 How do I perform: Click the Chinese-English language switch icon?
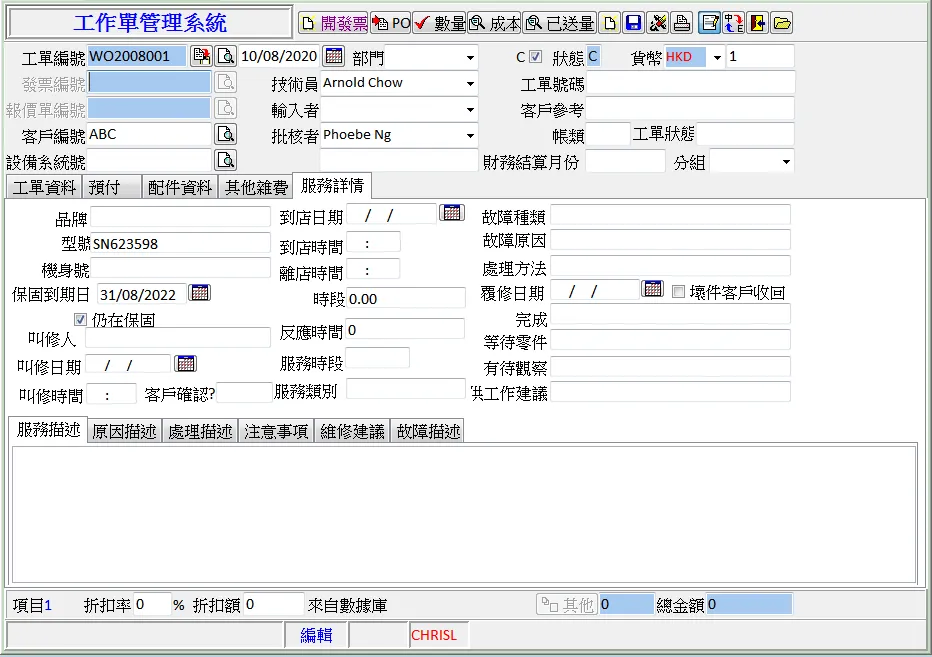click(734, 23)
